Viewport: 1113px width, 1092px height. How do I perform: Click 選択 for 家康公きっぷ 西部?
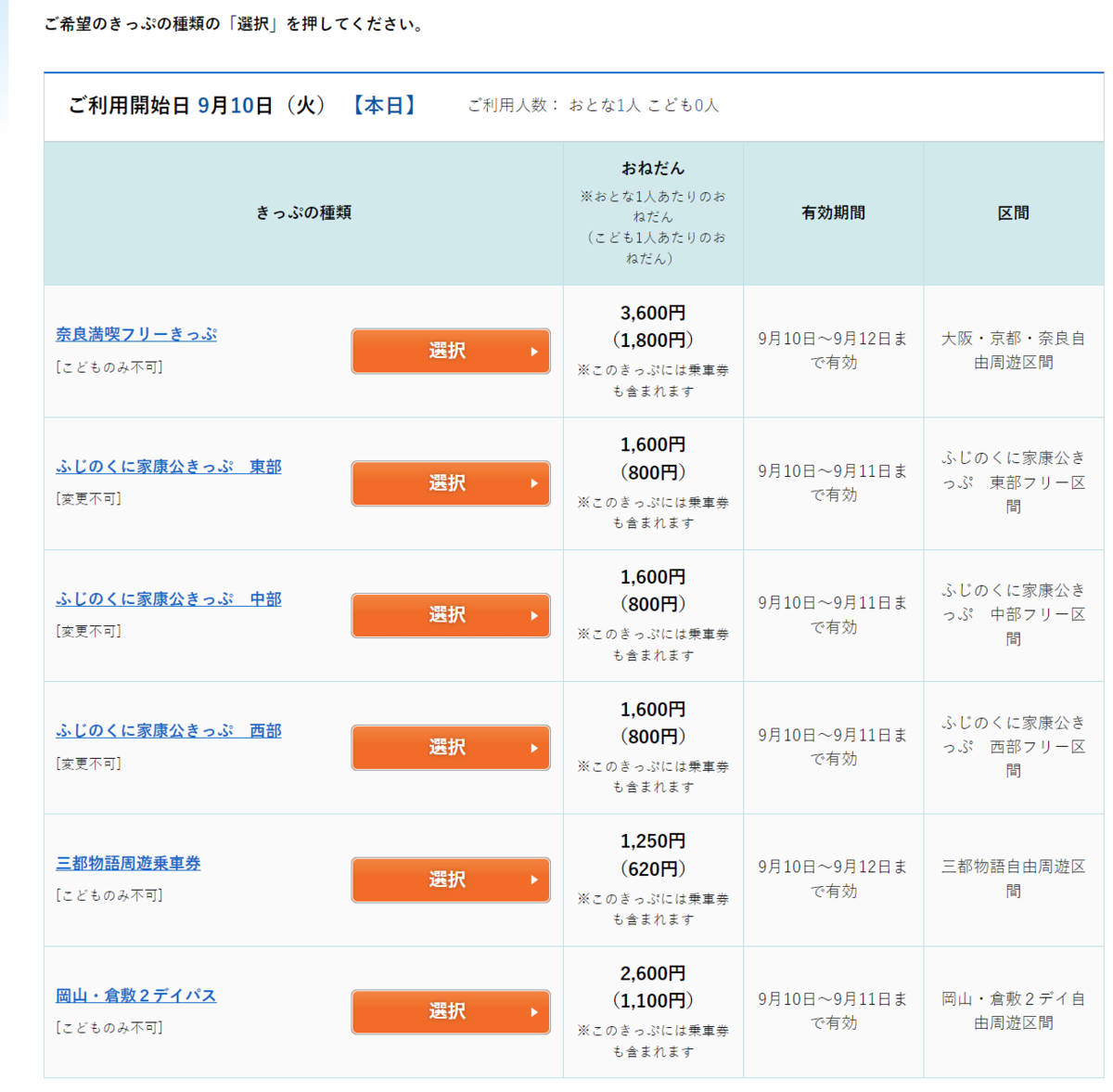[x=451, y=748]
